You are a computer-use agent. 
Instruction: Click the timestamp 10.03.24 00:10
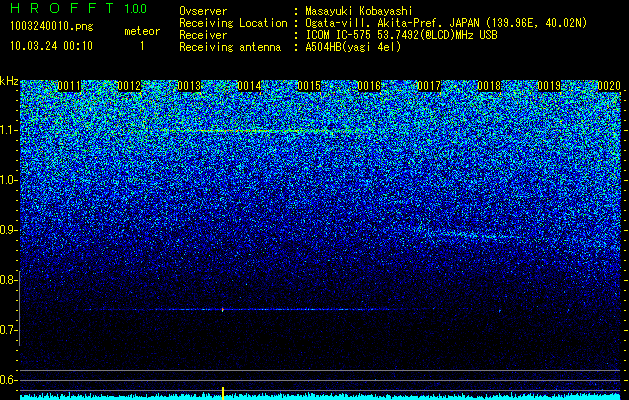[51, 46]
